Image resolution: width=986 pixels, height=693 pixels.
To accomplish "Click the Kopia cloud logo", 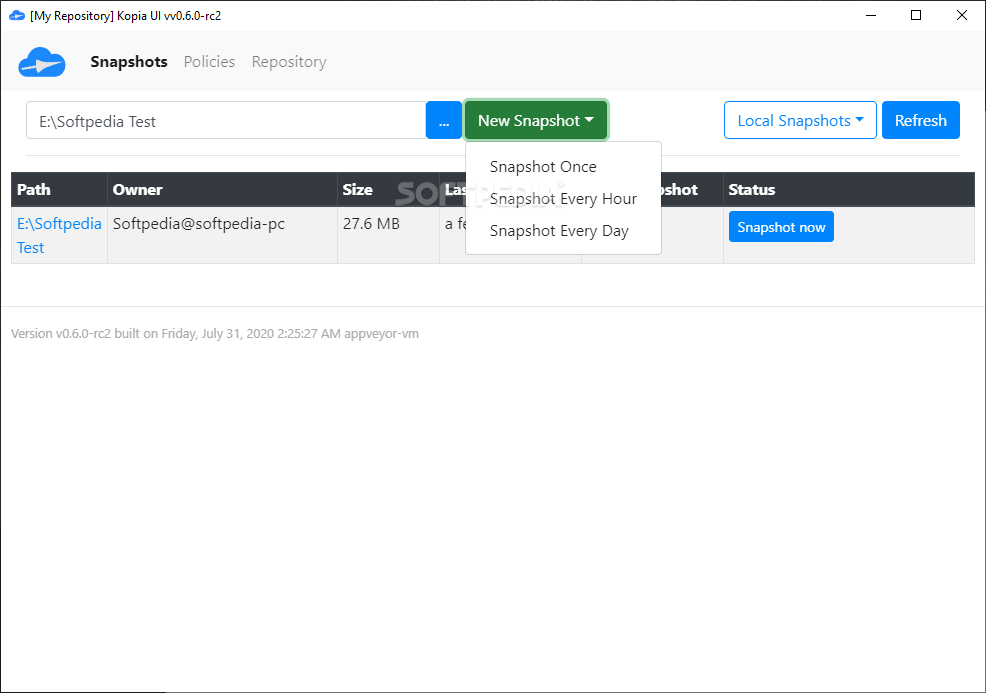I will click(40, 62).
